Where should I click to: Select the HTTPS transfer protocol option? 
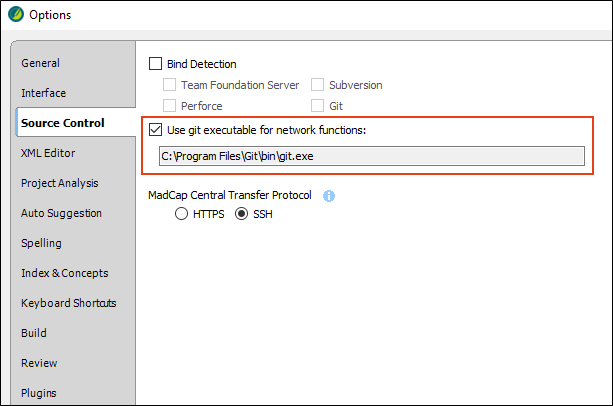click(181, 214)
